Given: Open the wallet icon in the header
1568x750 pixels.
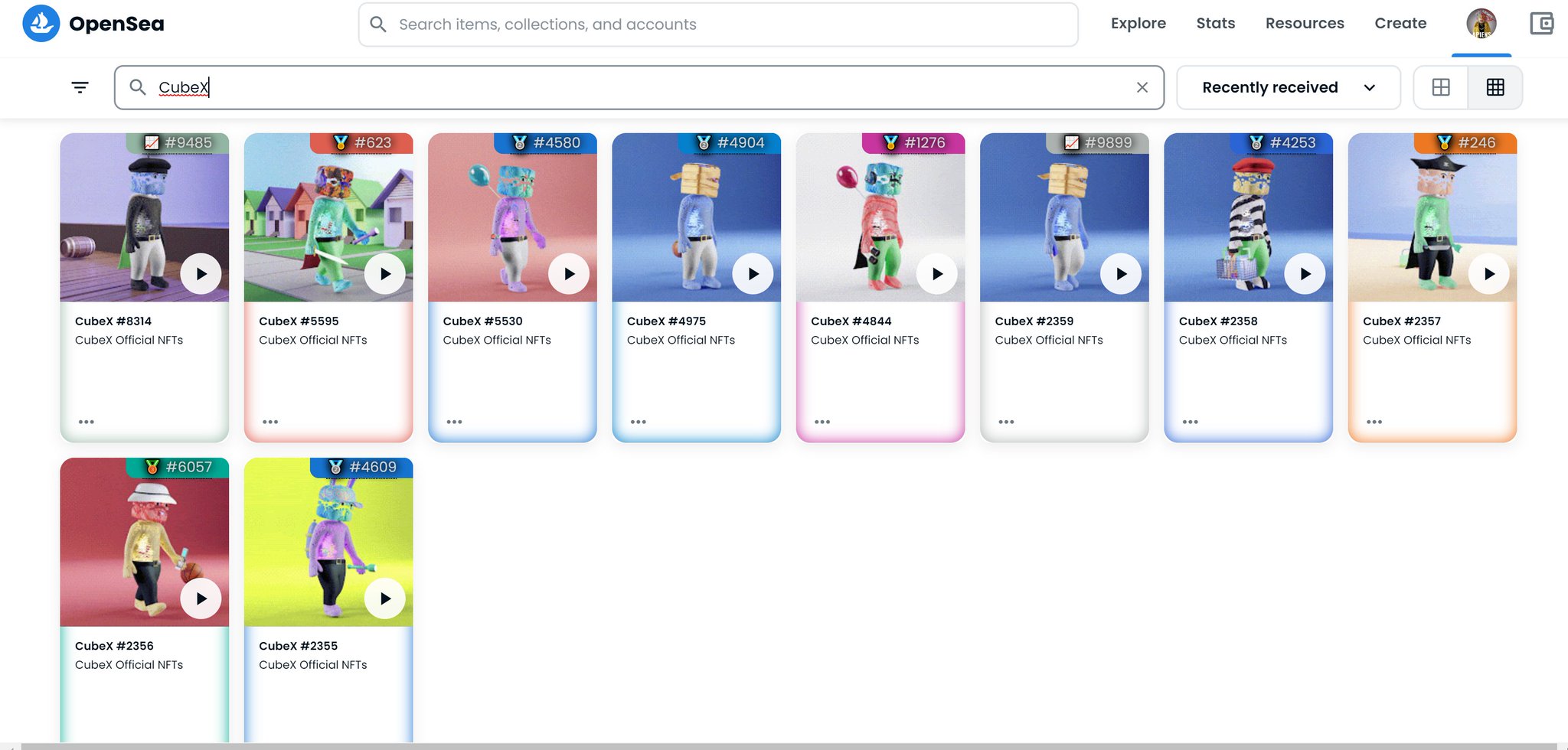Looking at the screenshot, I should point(1541,24).
